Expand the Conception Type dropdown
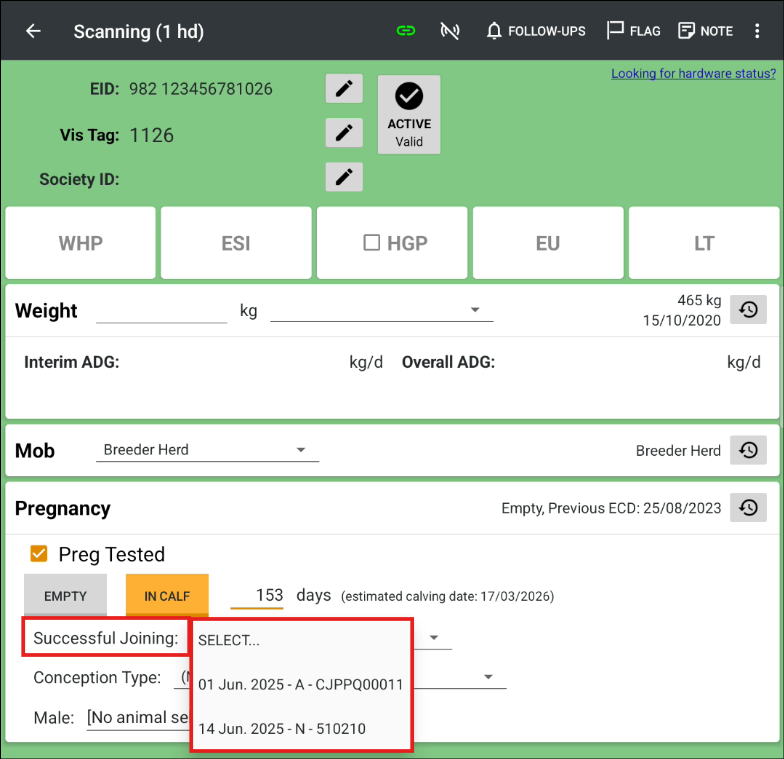 [x=488, y=677]
